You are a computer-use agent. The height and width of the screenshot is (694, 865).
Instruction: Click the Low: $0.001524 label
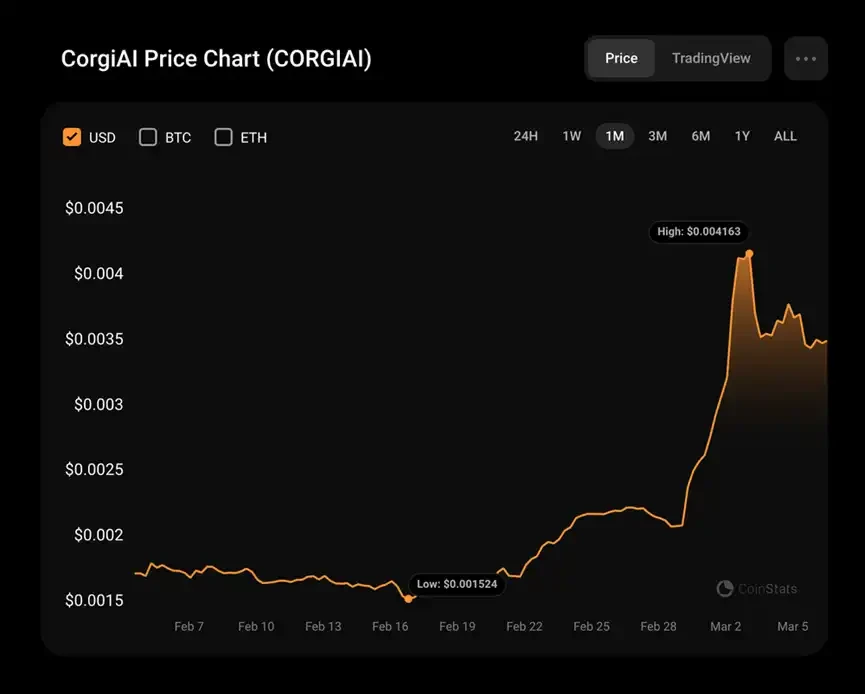[x=457, y=584]
